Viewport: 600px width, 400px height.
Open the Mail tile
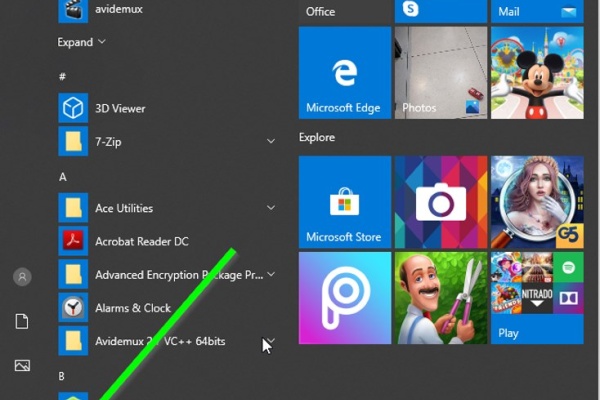537,11
